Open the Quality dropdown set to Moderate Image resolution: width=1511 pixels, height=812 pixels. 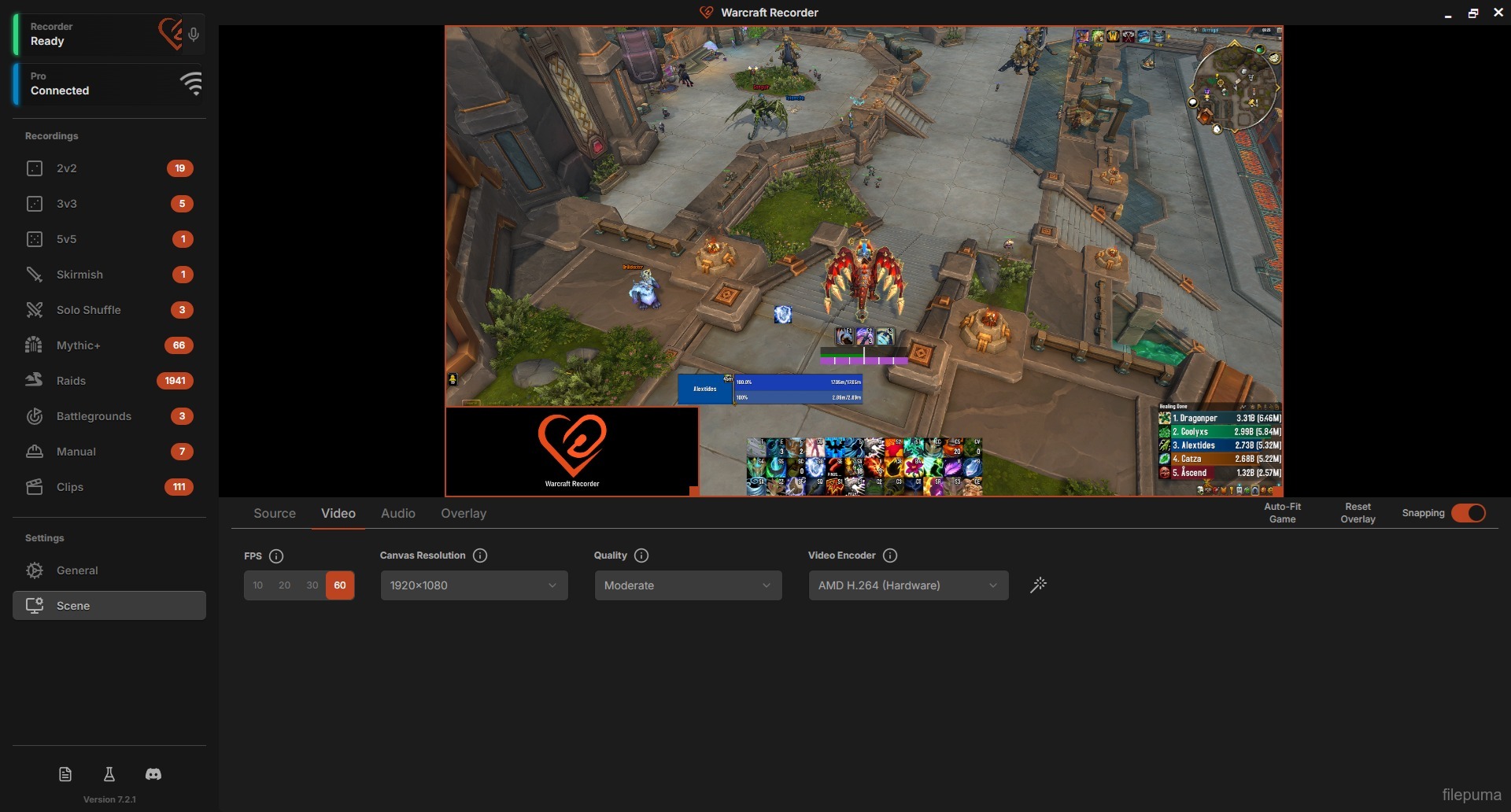688,585
